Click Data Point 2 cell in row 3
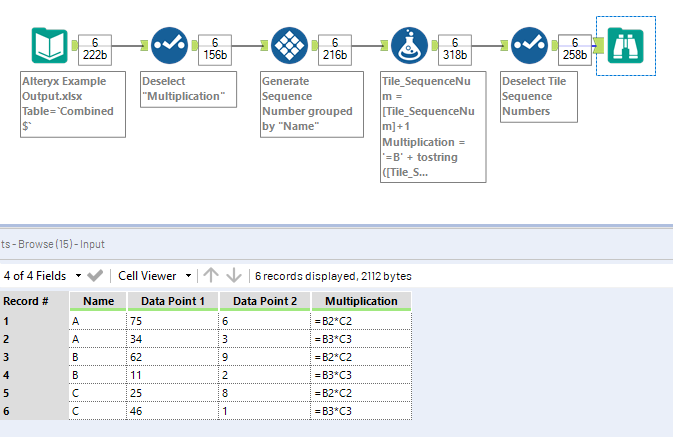The height and width of the screenshot is (437, 673). pos(265,357)
